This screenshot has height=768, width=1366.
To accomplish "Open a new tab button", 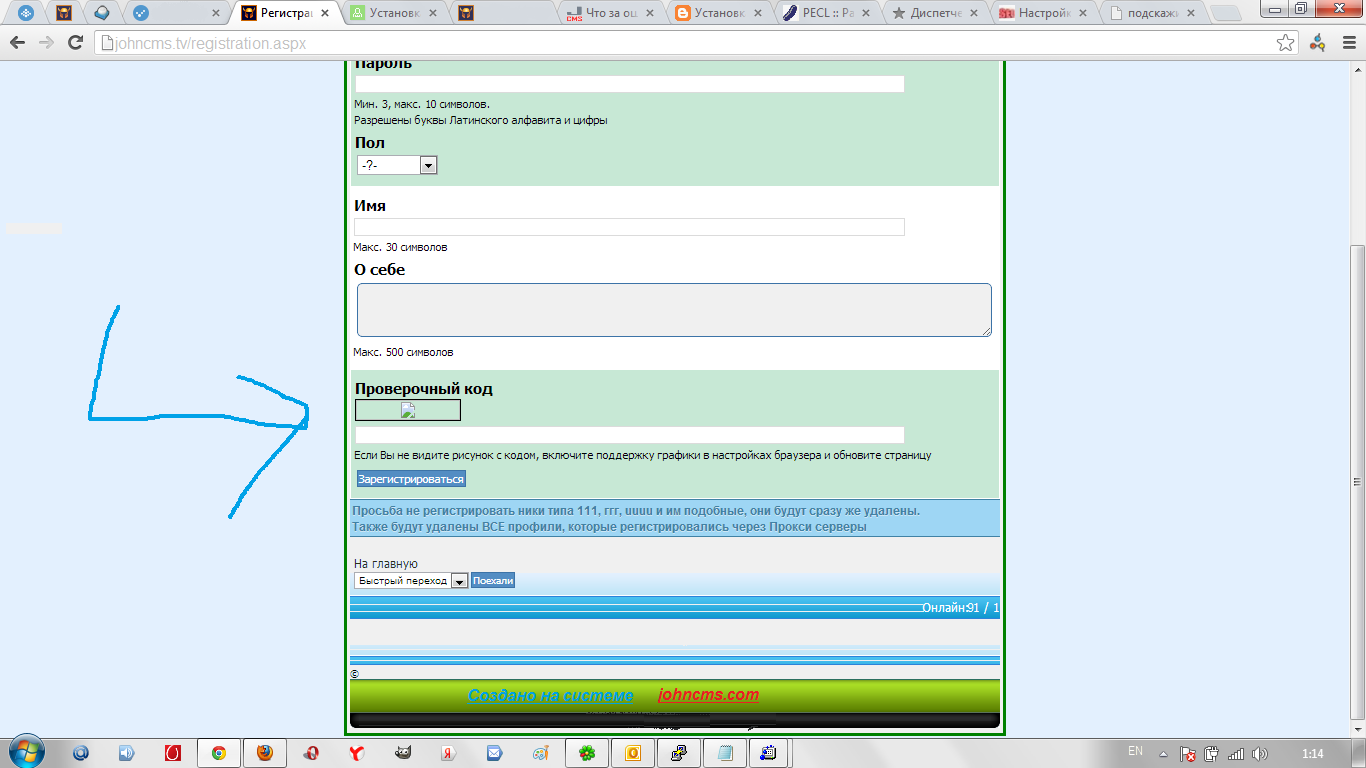I will 1226,14.
